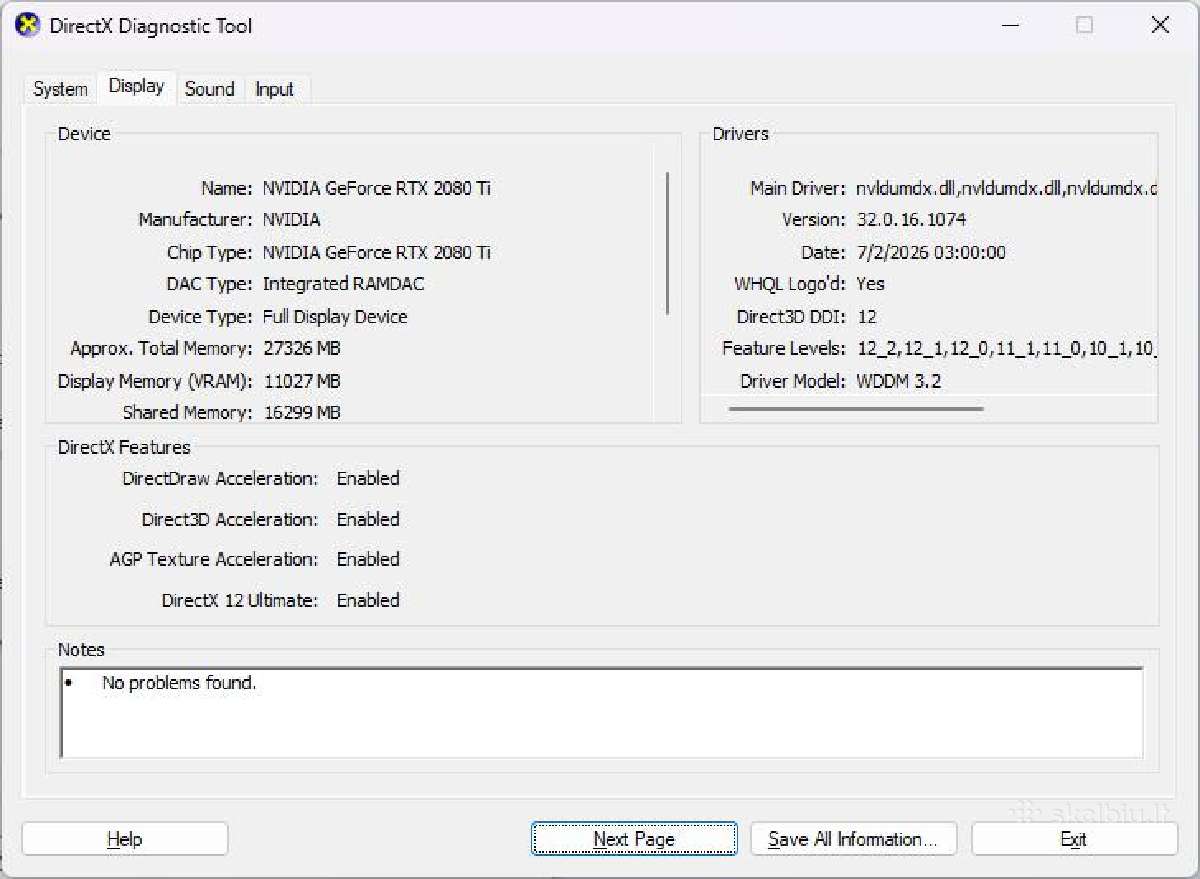
Task: Click Chip Type value NVIDIA GeForce RTX 2080 Ti
Action: tap(376, 252)
